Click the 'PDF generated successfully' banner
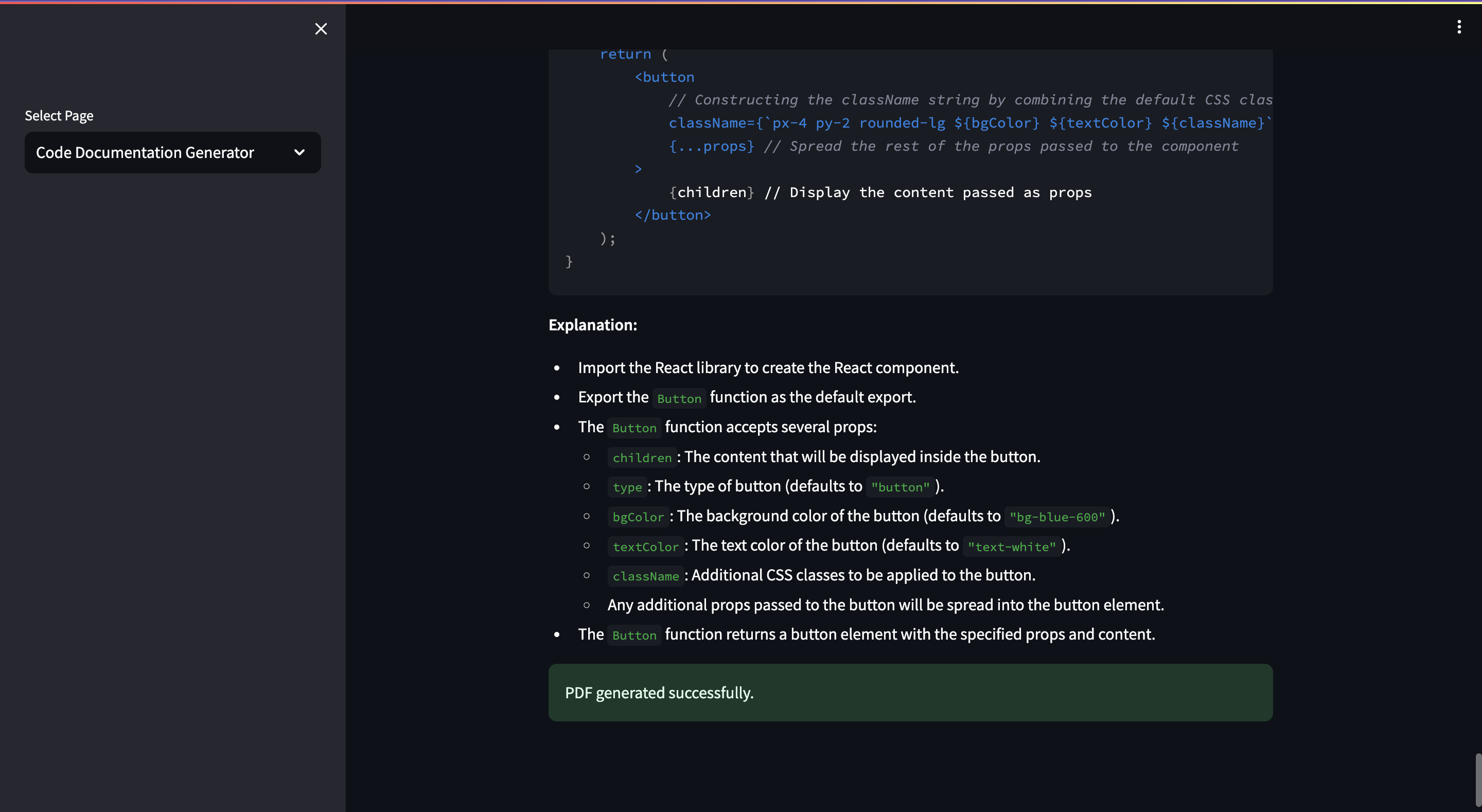The height and width of the screenshot is (812, 1482). pyautogui.click(x=910, y=692)
